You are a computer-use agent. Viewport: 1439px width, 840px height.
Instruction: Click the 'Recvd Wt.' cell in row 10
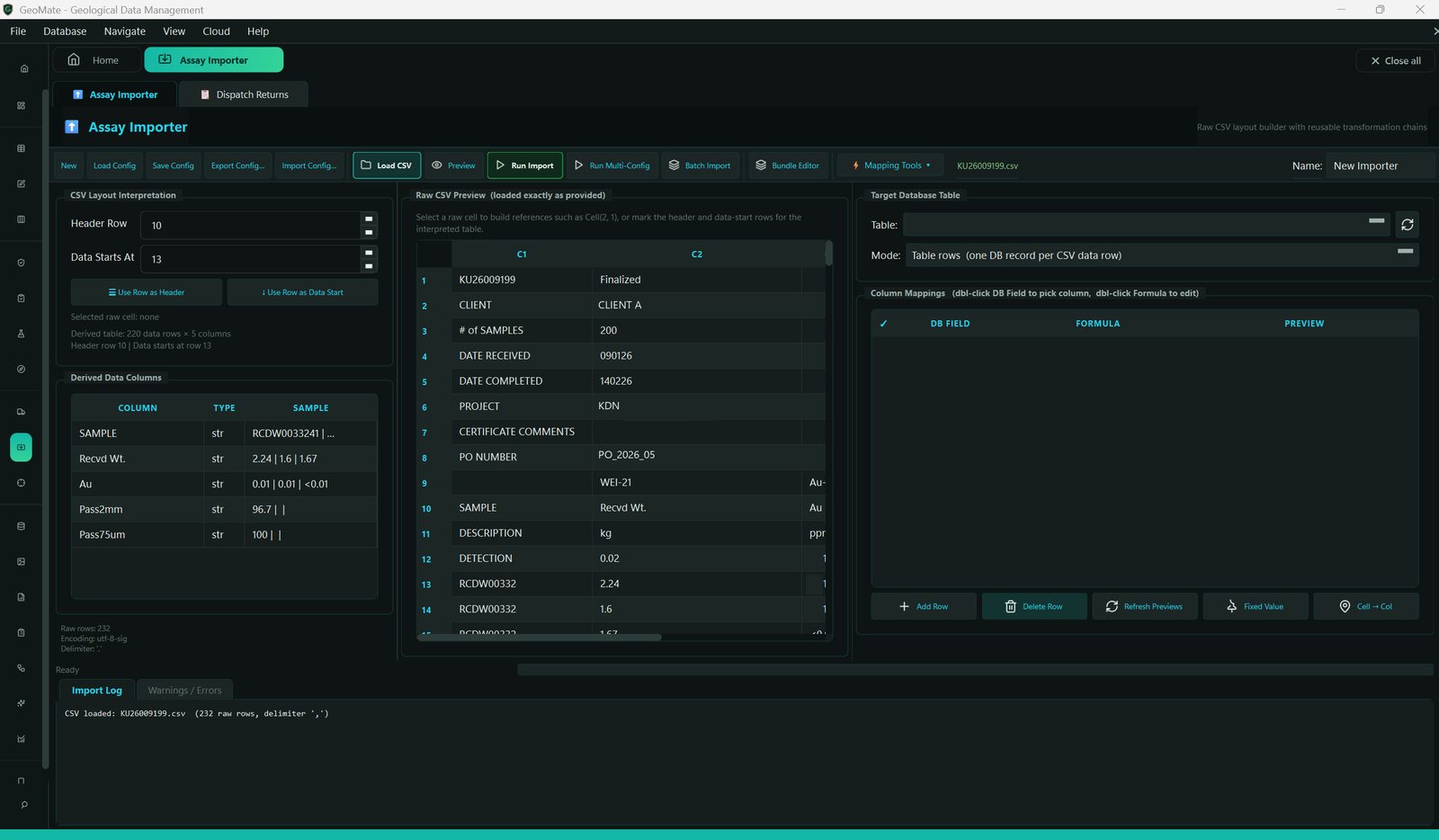pyautogui.click(x=696, y=507)
